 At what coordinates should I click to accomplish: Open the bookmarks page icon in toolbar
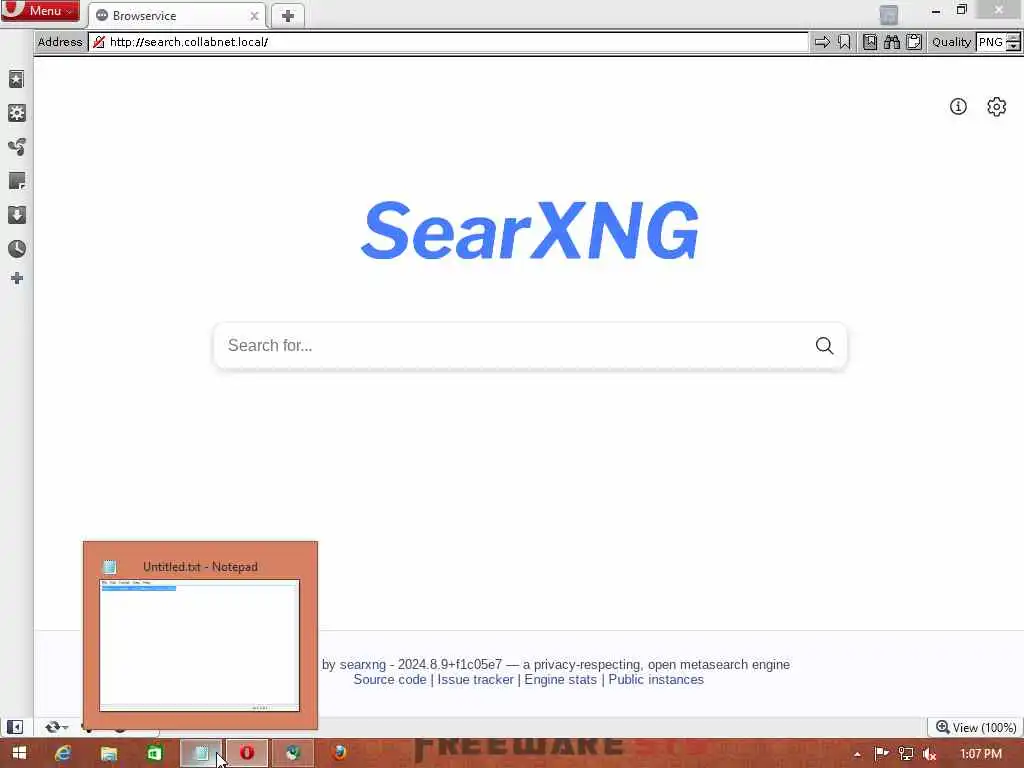(x=870, y=42)
